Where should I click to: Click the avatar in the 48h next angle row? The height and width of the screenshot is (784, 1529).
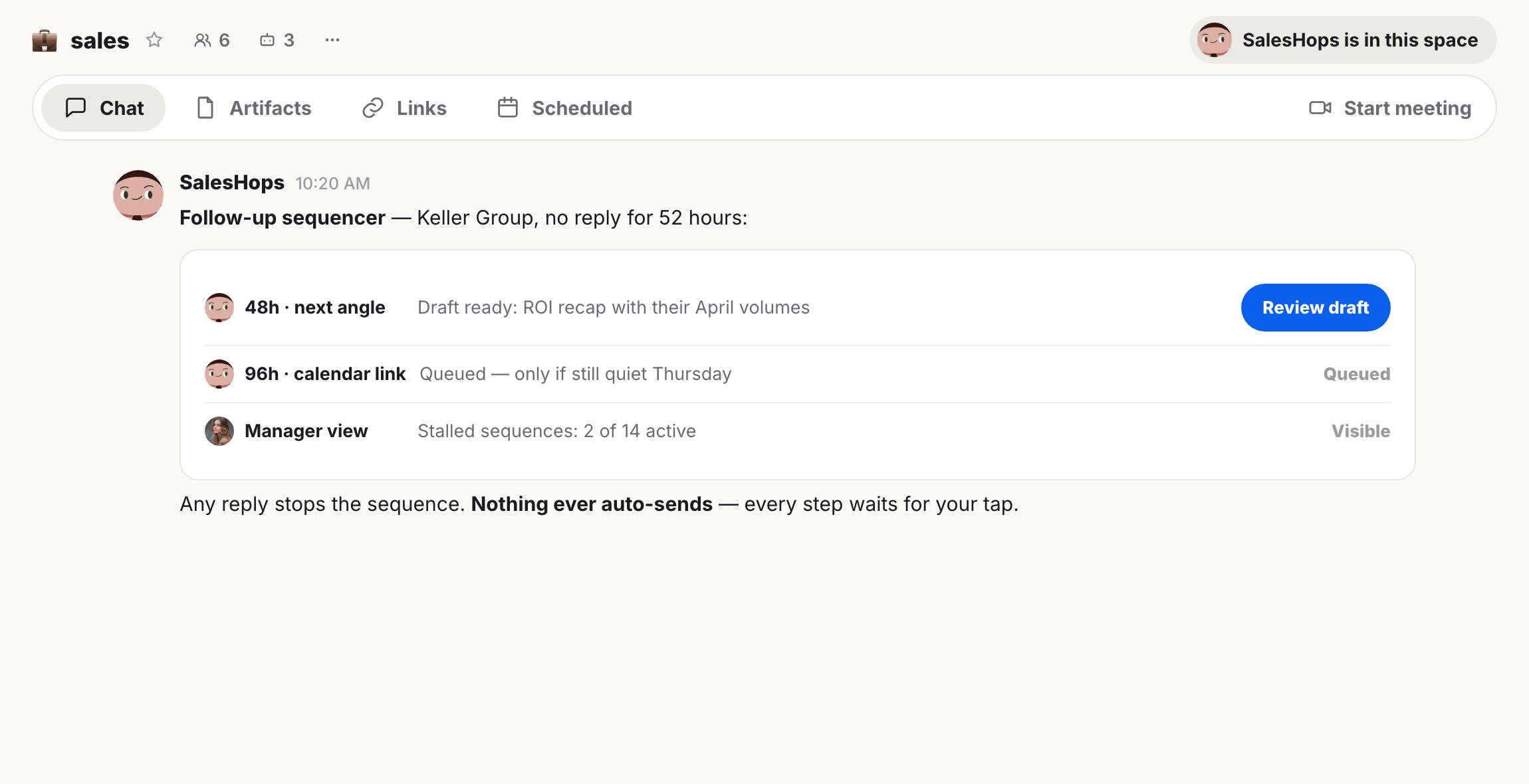pyautogui.click(x=219, y=308)
